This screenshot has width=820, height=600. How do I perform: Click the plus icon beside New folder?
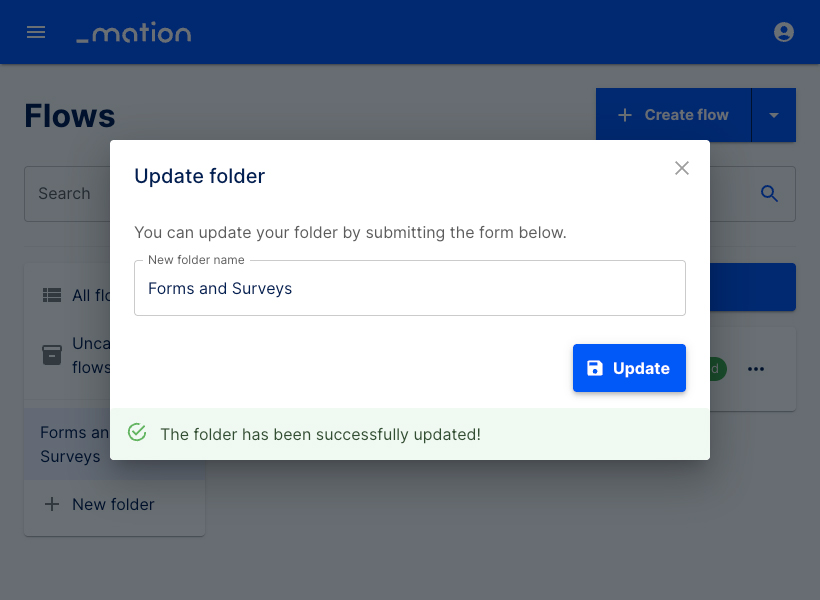51,504
